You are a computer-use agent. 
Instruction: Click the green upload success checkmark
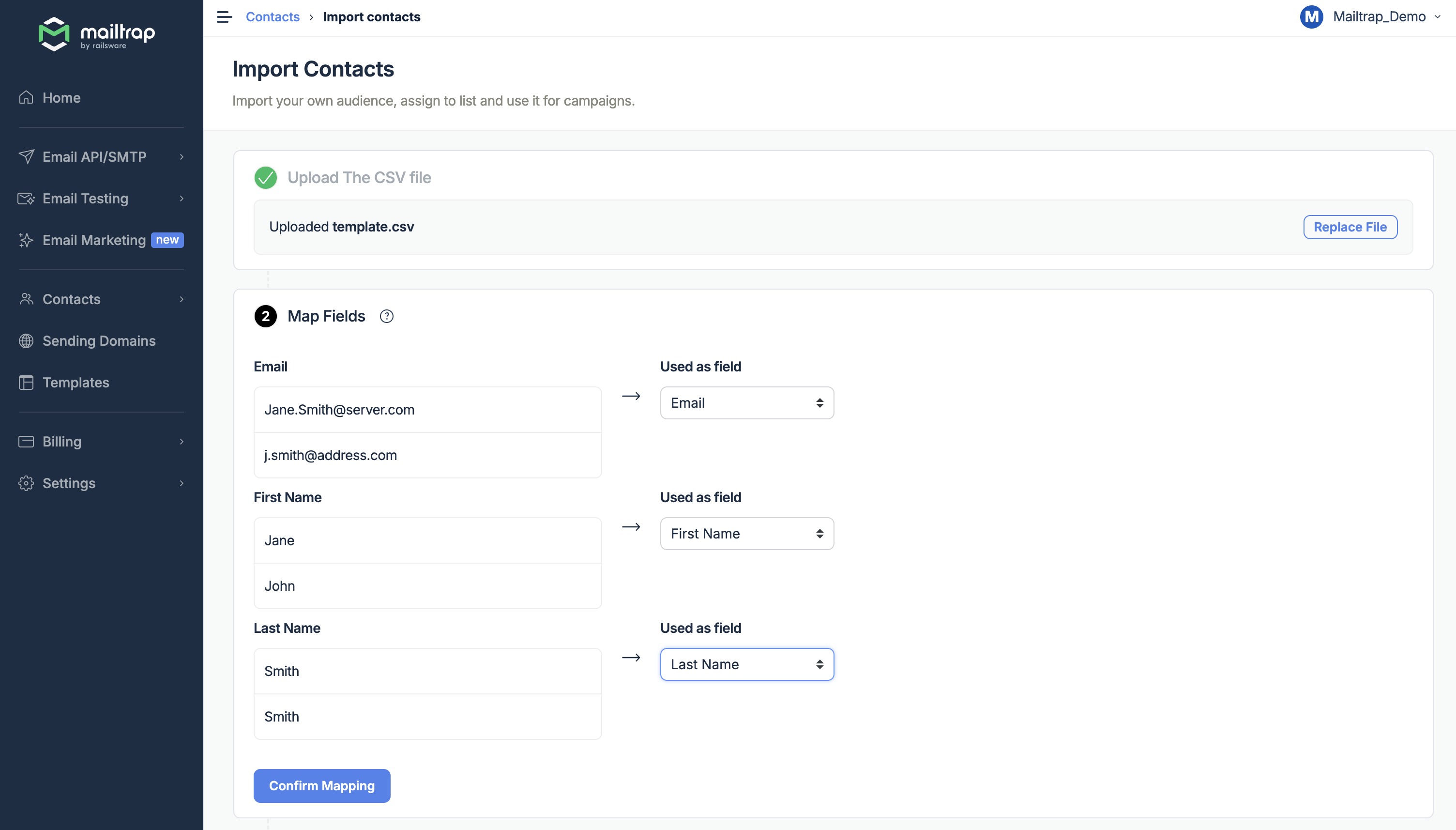coord(265,177)
